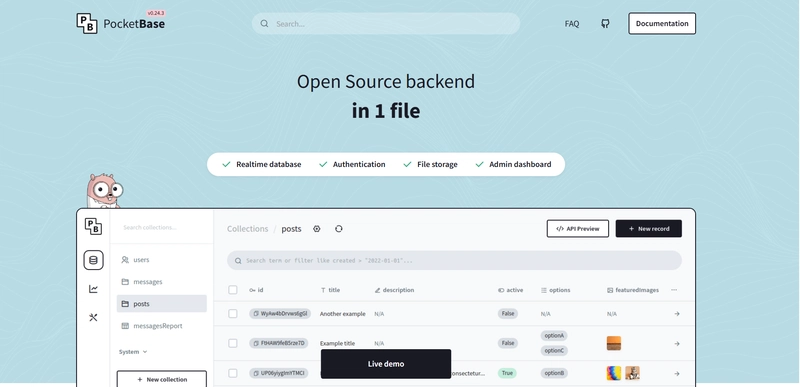Open the Collections database icon
Image resolution: width=800 pixels, height=387 pixels.
click(x=93, y=260)
